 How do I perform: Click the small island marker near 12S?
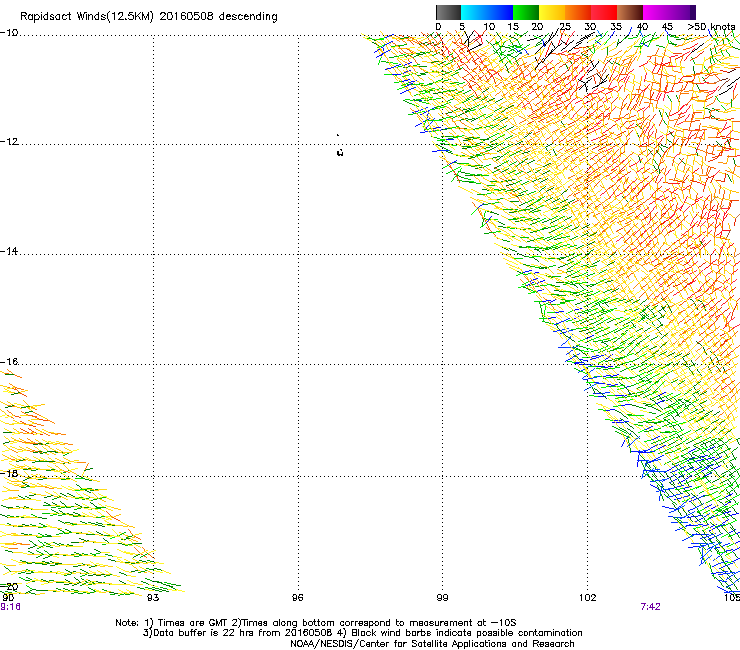coord(340,152)
